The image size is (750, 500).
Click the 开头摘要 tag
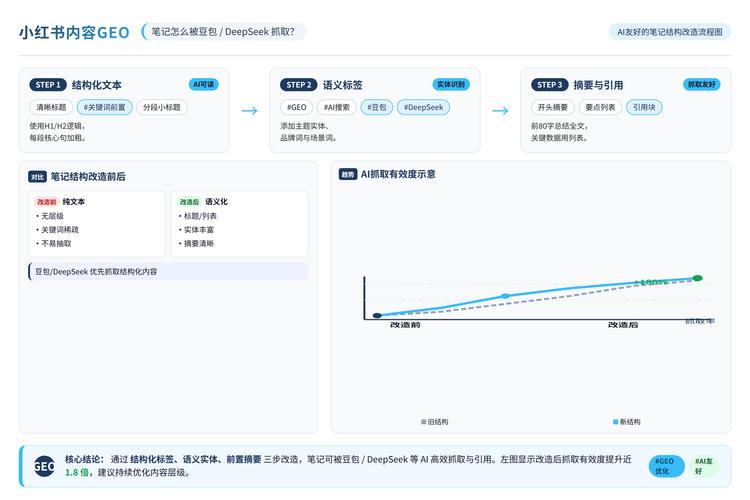pyautogui.click(x=553, y=107)
